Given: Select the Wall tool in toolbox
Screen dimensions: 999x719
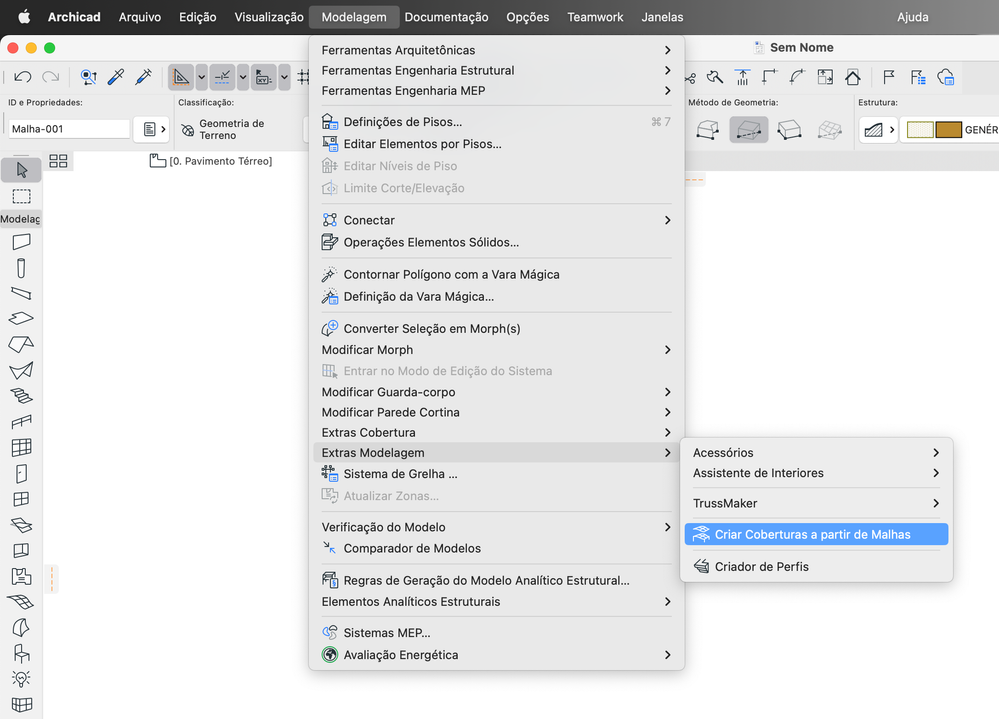Looking at the screenshot, I should pos(21,242).
